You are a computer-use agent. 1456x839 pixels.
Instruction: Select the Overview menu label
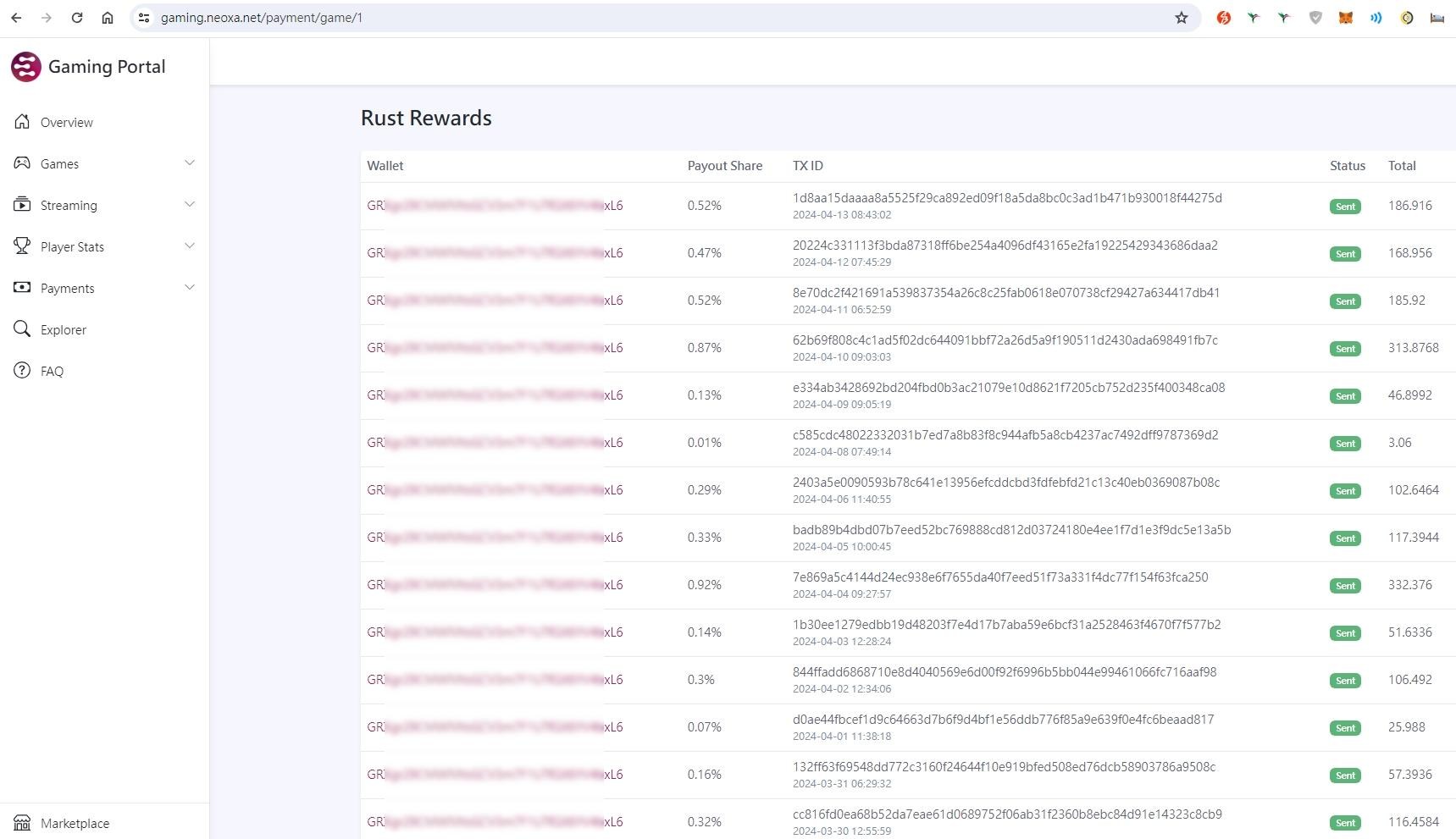[x=67, y=123]
